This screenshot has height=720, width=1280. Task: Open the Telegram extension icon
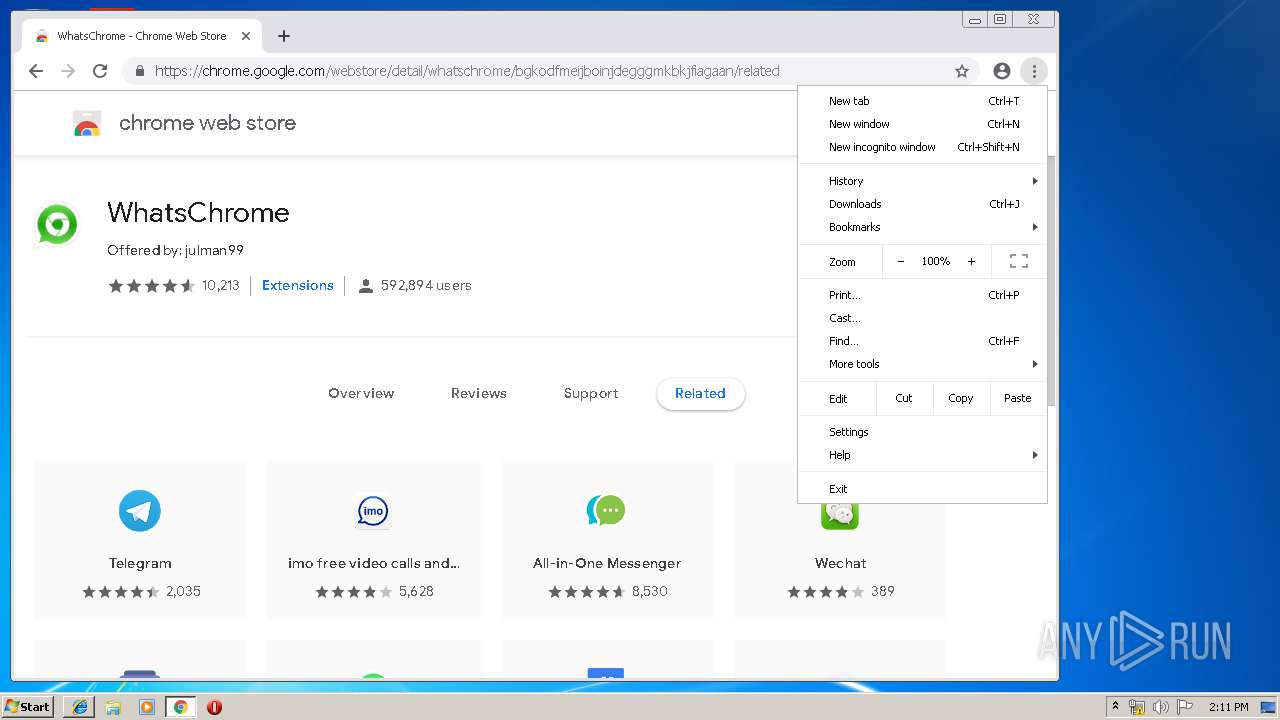pyautogui.click(x=140, y=511)
